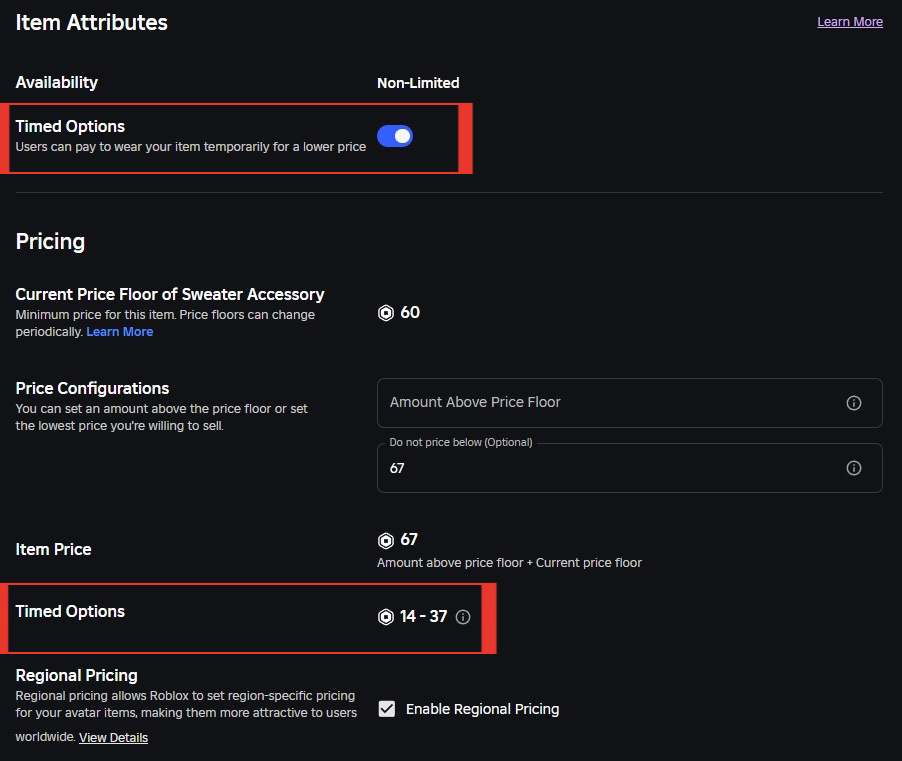Click the Robux icon beside 14 - 37
The height and width of the screenshot is (761, 902).
(x=385, y=617)
